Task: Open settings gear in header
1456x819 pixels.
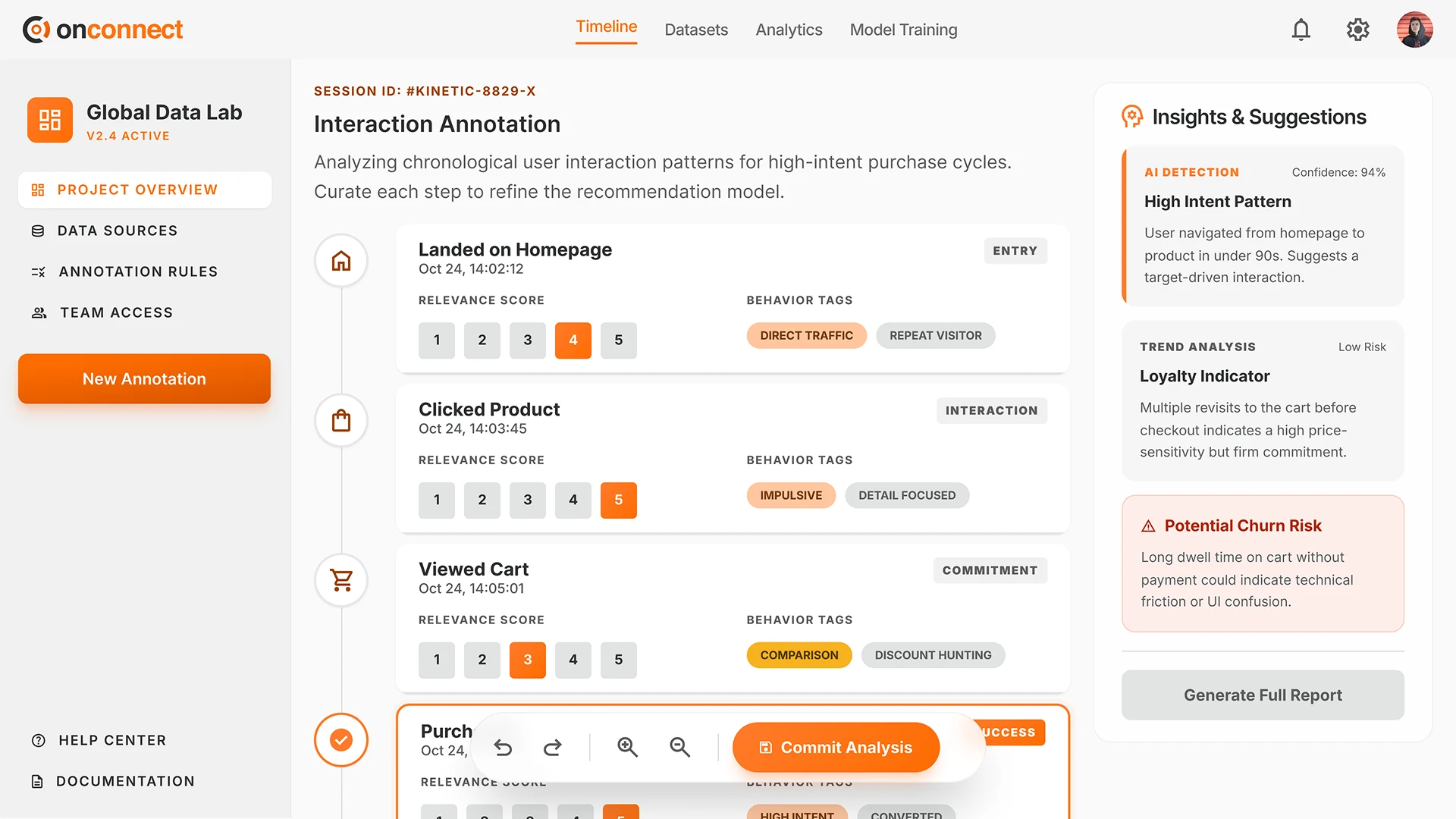Action: (1357, 30)
